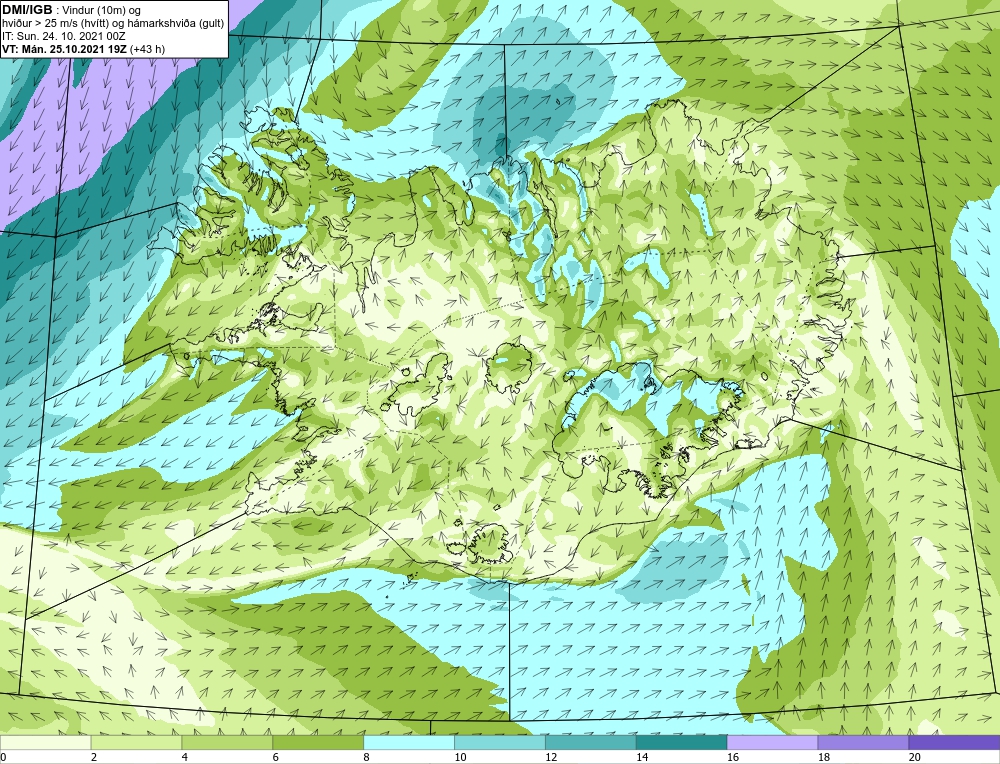Click the 2–4 m/s light green legend swatch

(136, 742)
